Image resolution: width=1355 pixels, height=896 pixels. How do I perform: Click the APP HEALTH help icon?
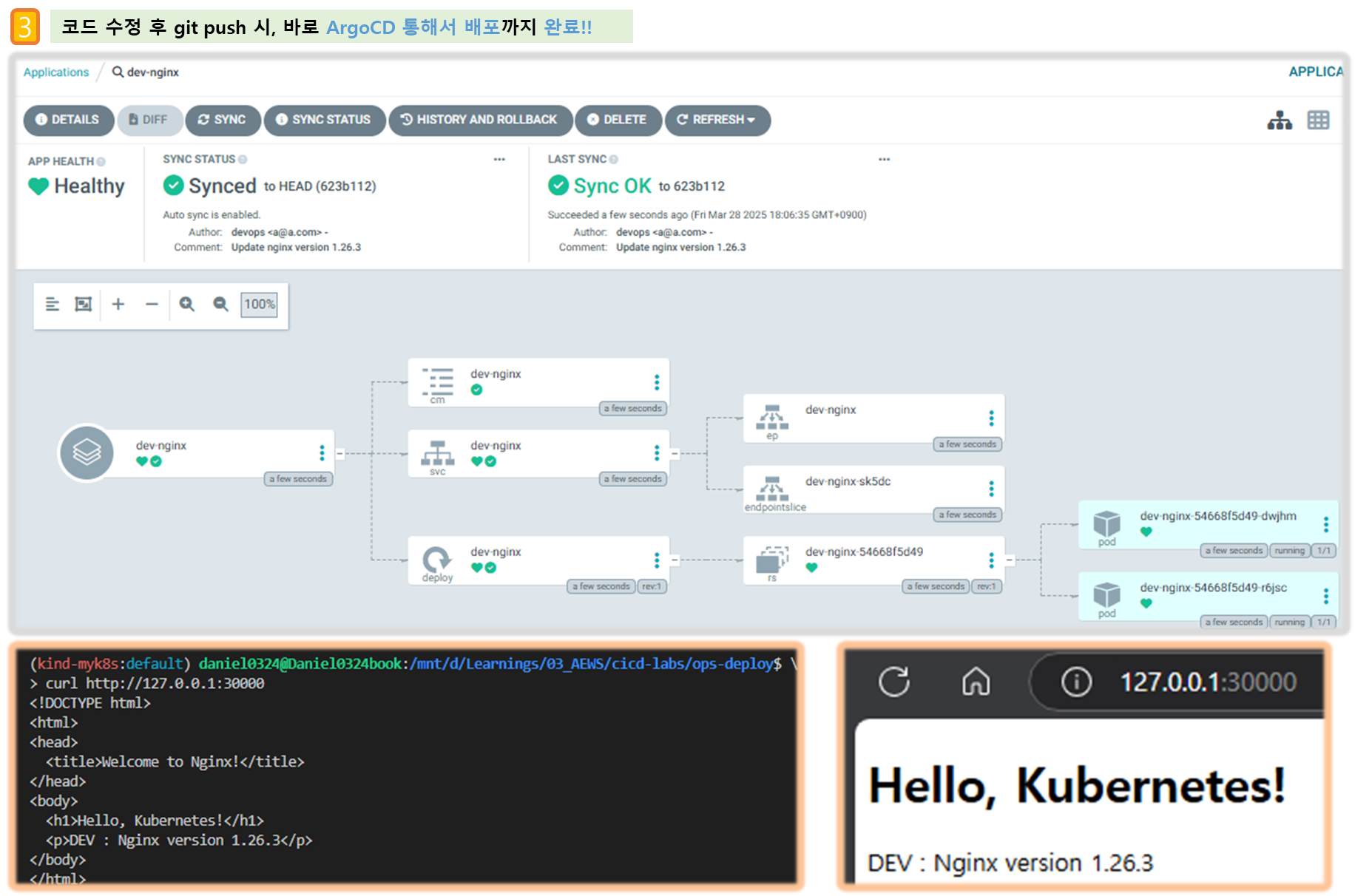101,161
